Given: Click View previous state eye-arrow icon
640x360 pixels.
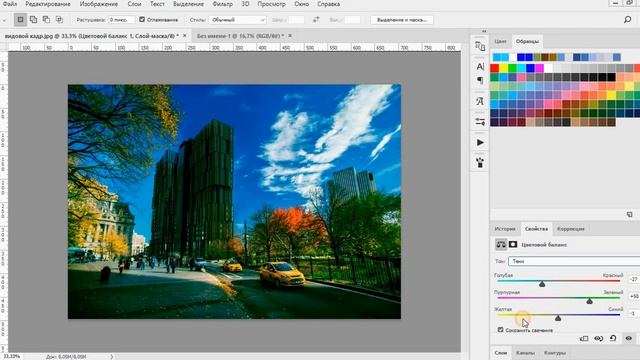Looking at the screenshot, I should (x=599, y=338).
